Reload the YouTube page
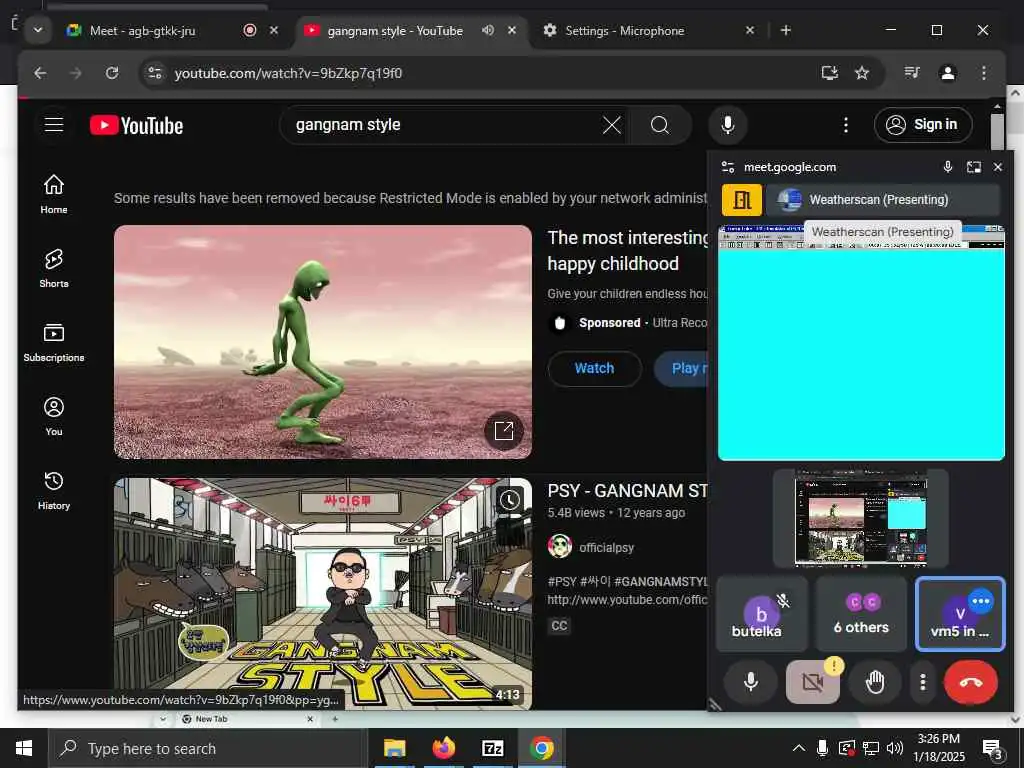The image size is (1024, 768). tap(112, 73)
